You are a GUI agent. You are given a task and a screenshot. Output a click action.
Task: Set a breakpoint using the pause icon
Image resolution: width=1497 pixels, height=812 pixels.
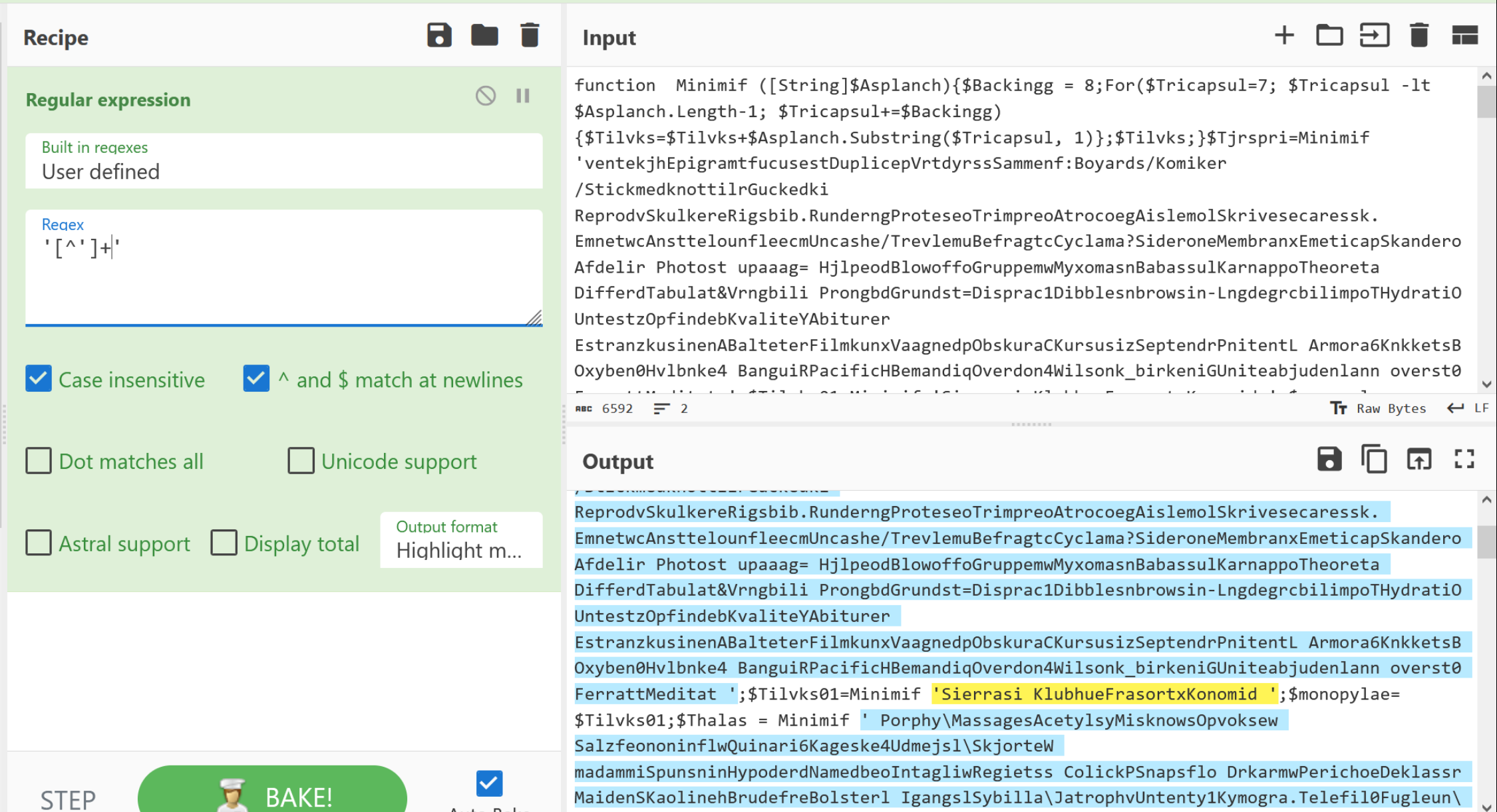pos(523,96)
